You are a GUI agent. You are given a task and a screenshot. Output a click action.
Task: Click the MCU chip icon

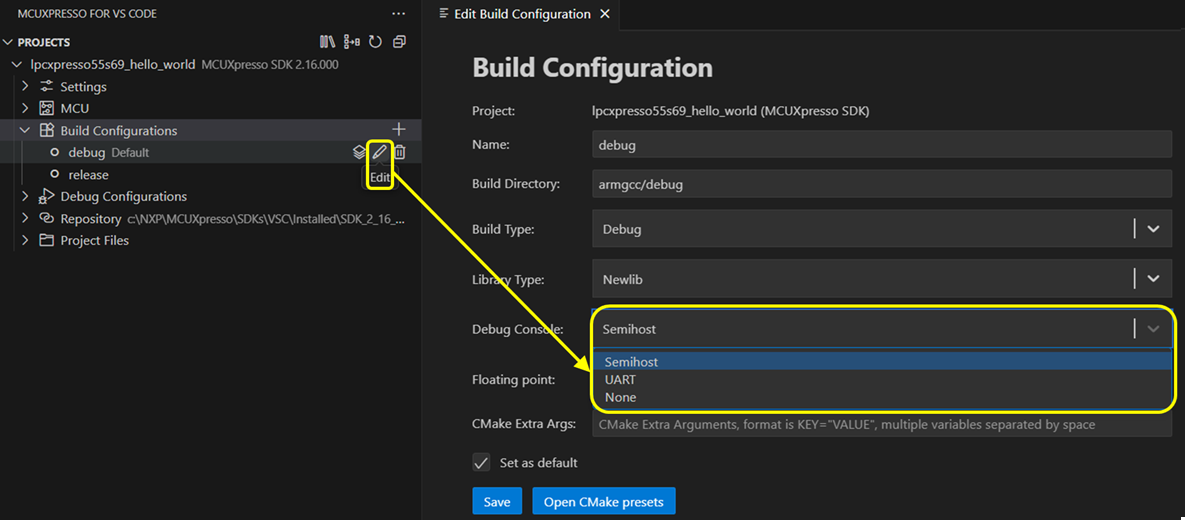(x=47, y=108)
